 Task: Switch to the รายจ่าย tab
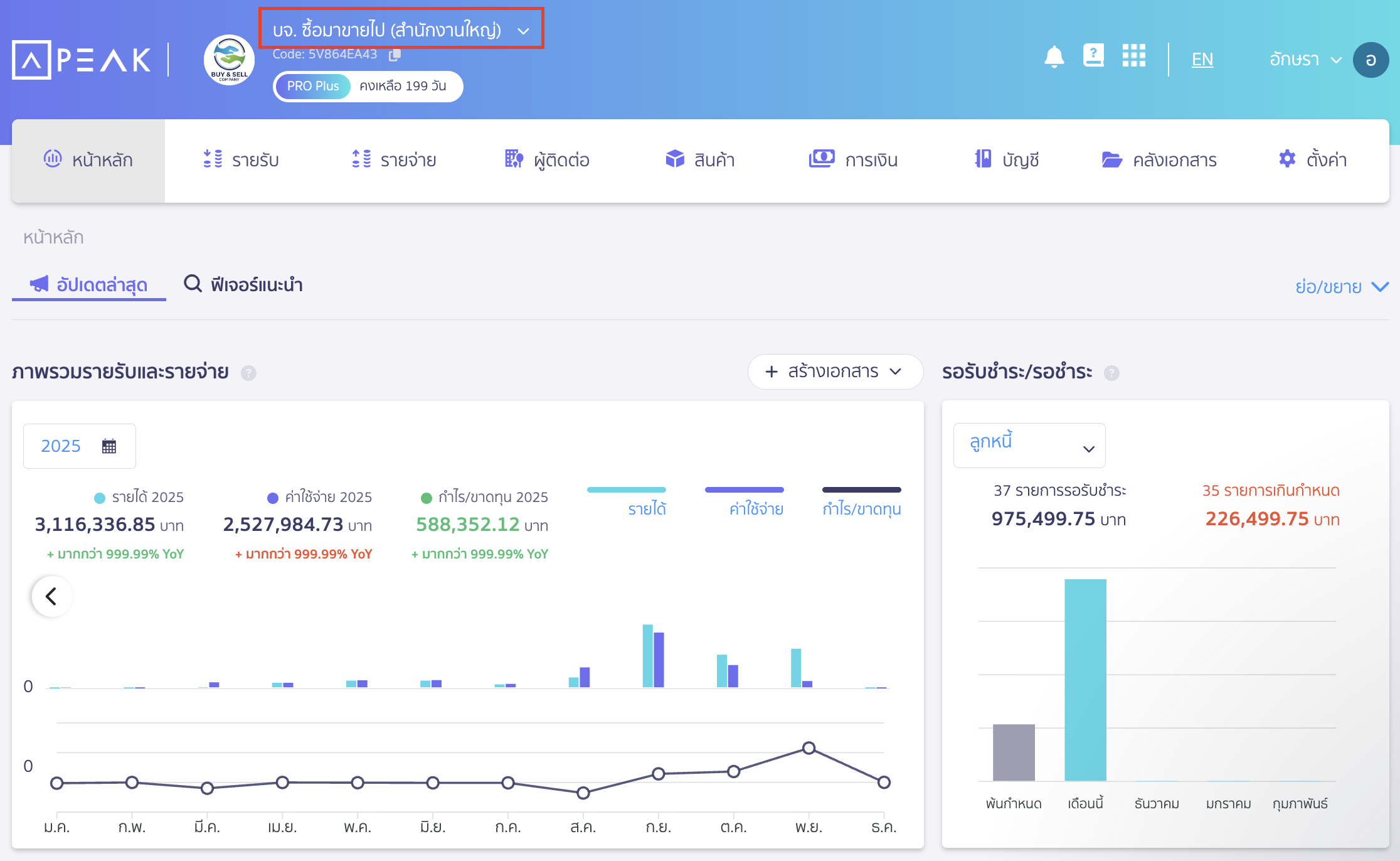(393, 159)
